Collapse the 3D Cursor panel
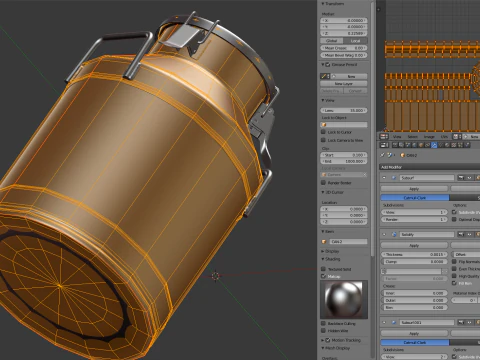The width and height of the screenshot is (480, 360). click(x=323, y=192)
